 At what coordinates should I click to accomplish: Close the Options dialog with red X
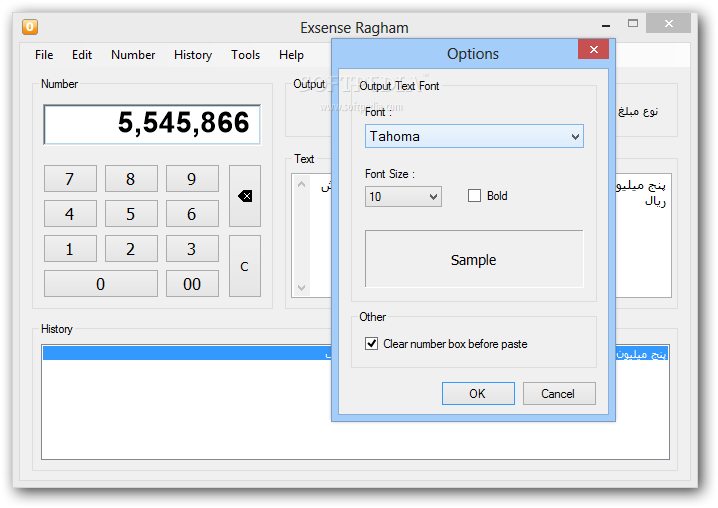(x=593, y=49)
